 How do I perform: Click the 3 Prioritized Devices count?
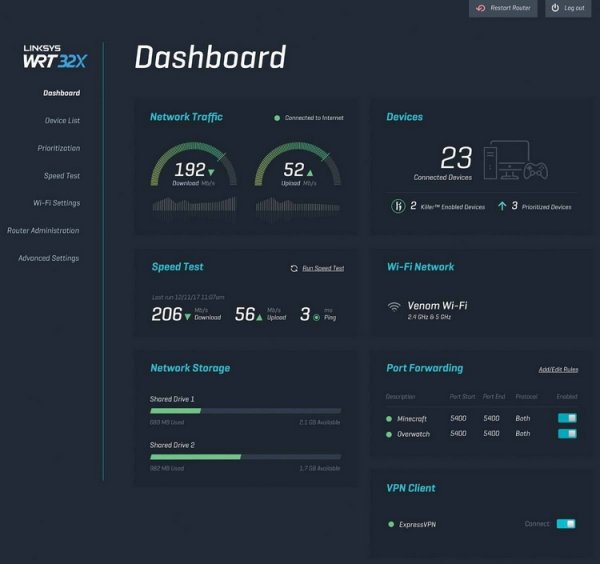coord(515,205)
